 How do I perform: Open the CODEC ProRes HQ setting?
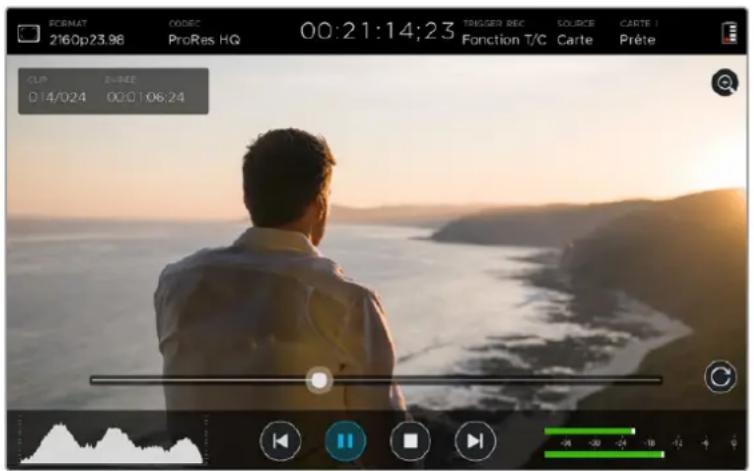(204, 34)
